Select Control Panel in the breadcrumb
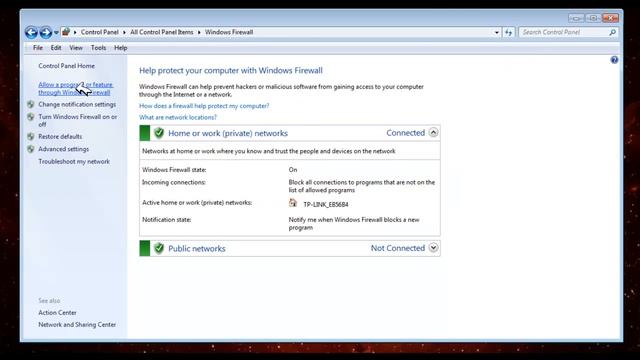 point(100,32)
